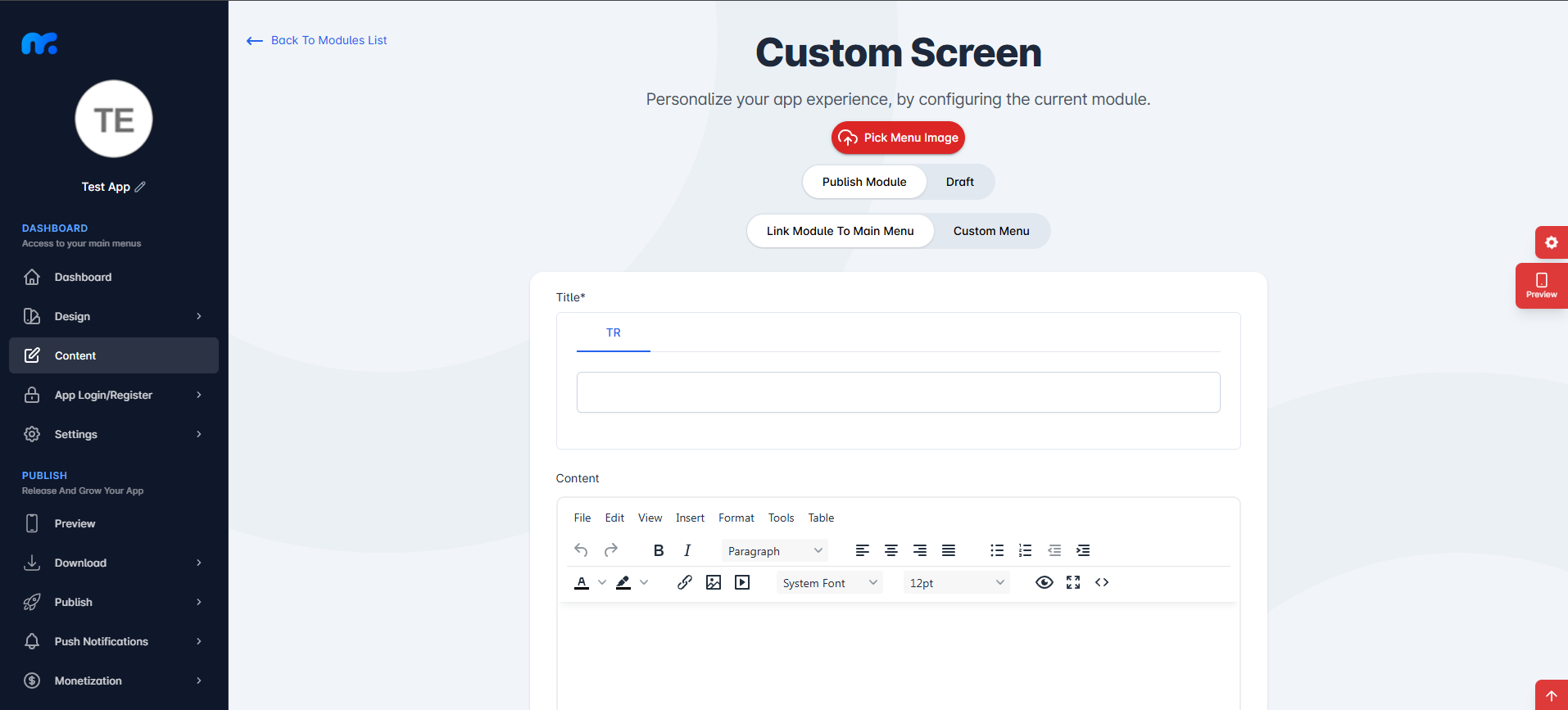This screenshot has width=1568, height=710.
Task: Open highlight color dropdown arrow
Action: (644, 582)
